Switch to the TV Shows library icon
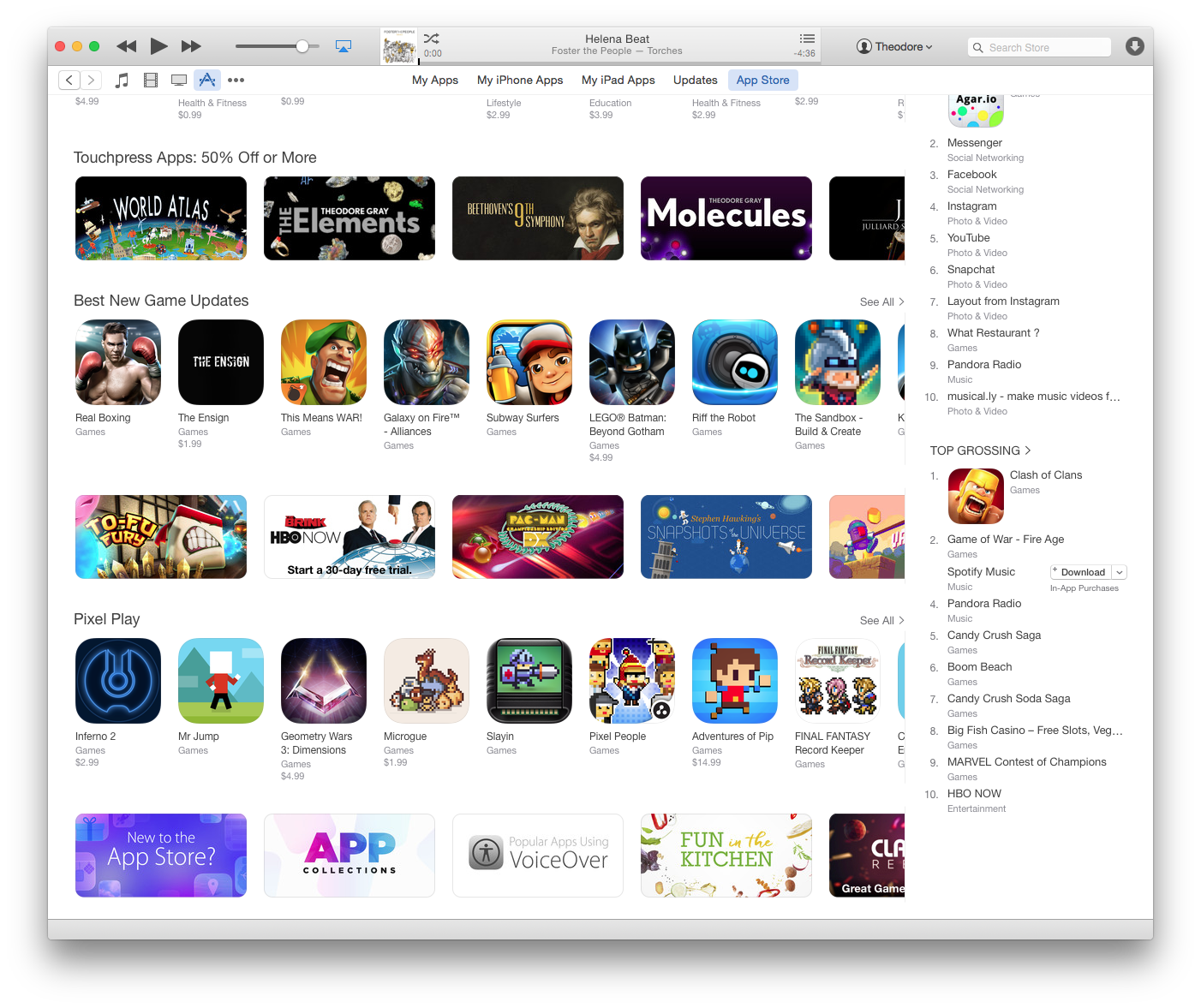This screenshot has width=1201, height=1008. click(x=179, y=81)
